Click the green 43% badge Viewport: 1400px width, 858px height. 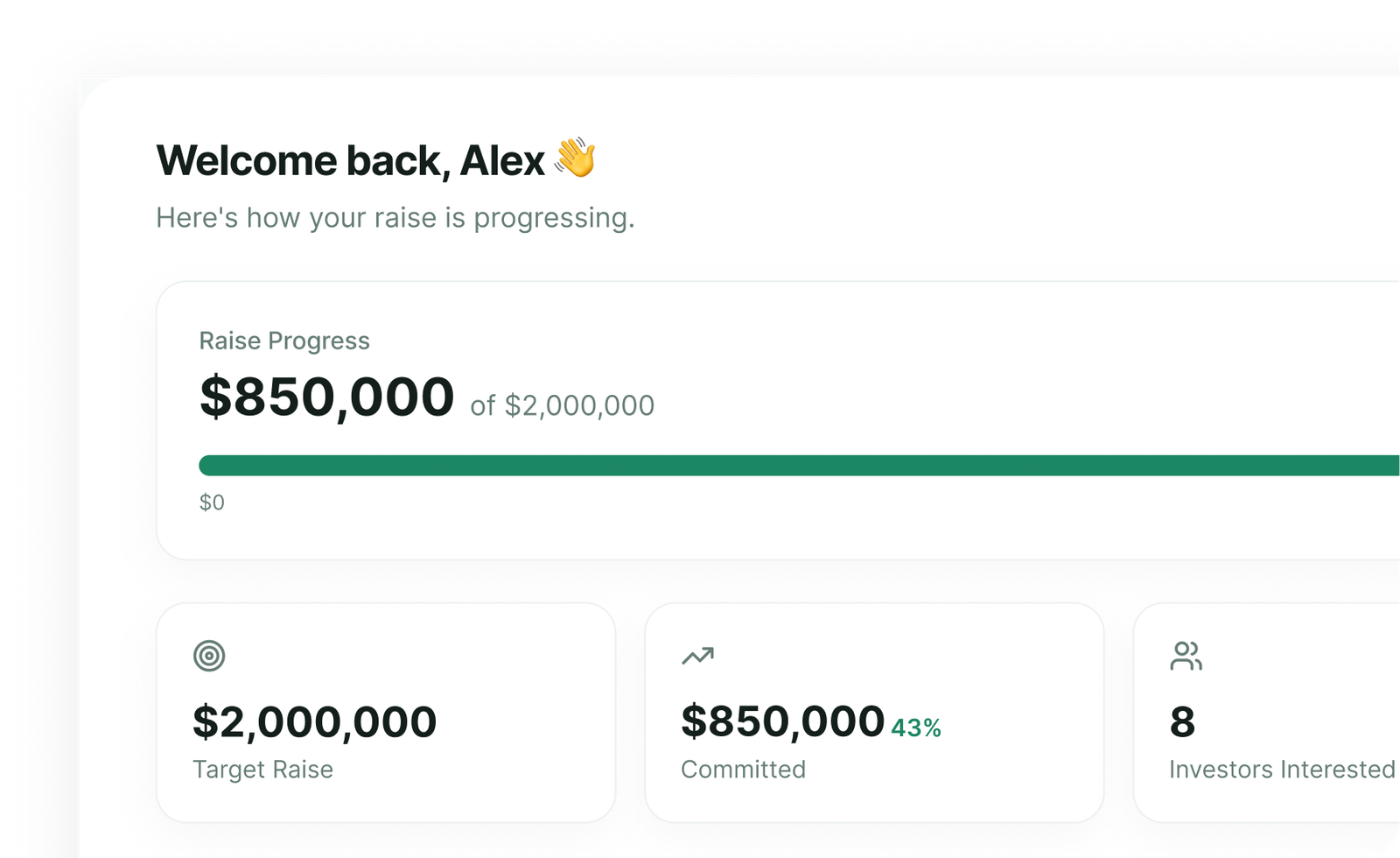point(916,728)
